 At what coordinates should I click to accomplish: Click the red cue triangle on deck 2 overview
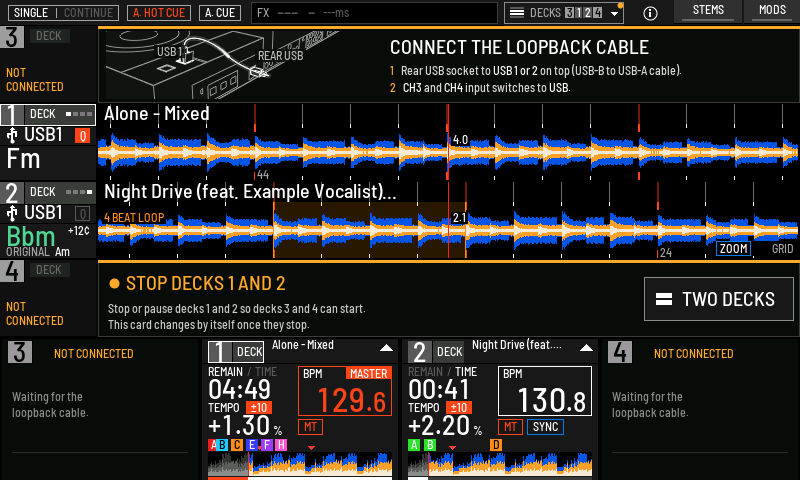click(x=452, y=448)
